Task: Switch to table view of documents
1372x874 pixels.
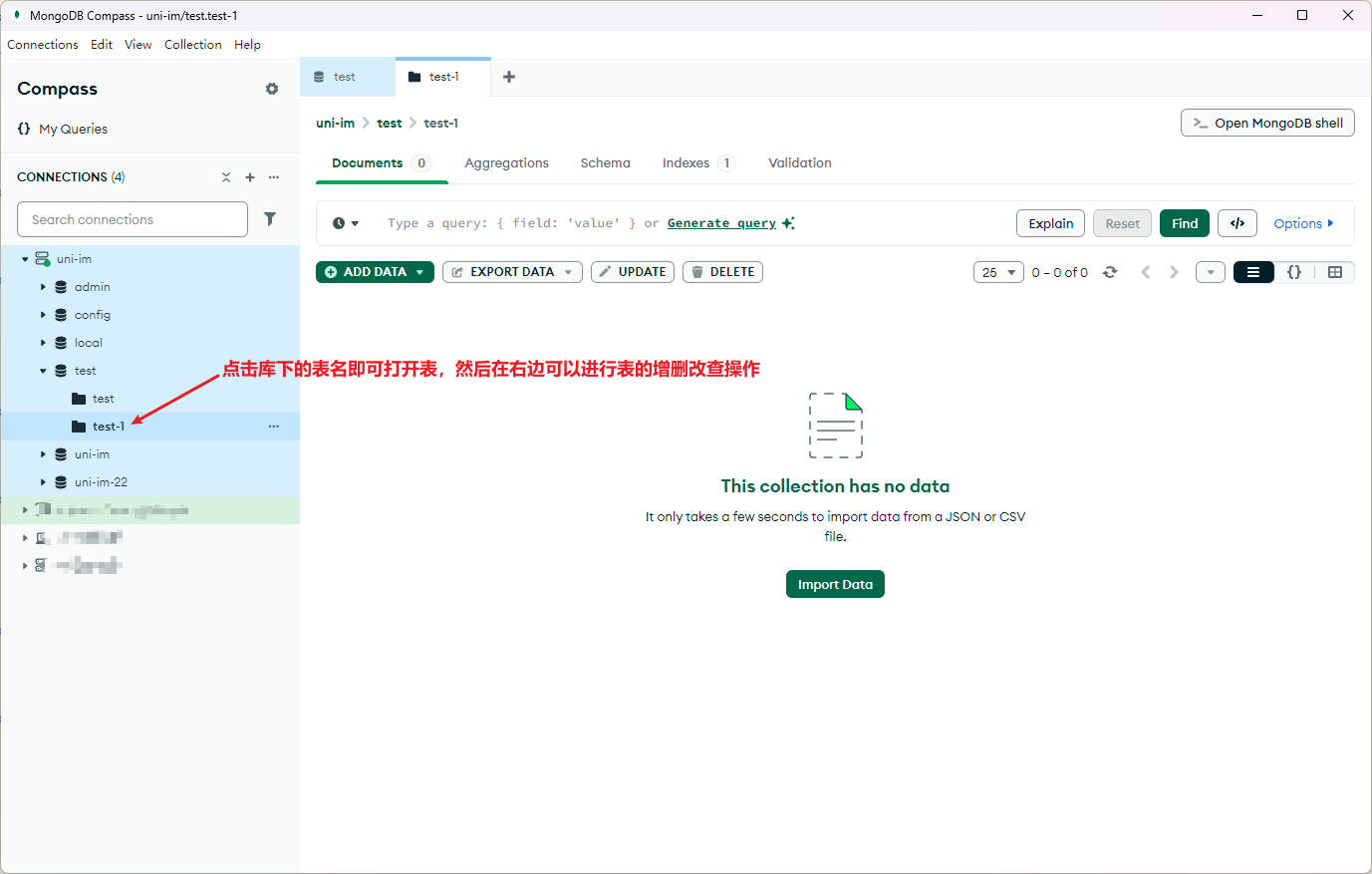Action: [x=1335, y=272]
